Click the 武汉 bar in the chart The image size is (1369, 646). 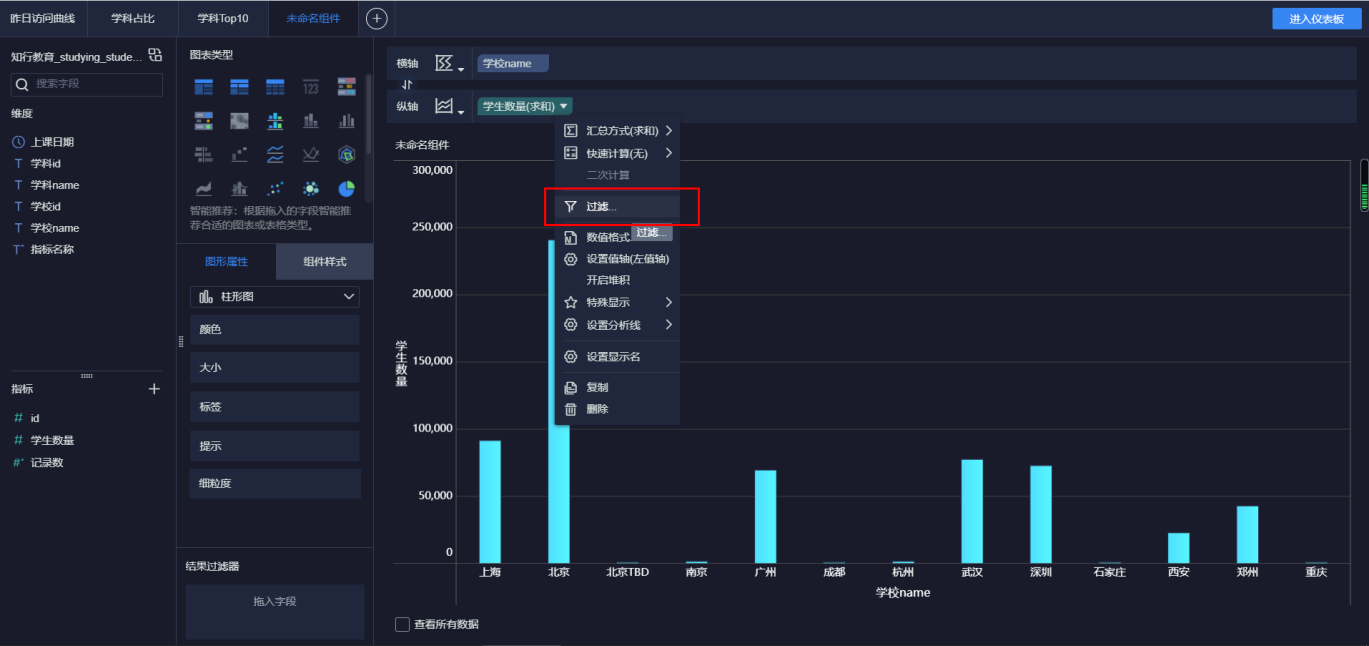pyautogui.click(x=972, y=511)
